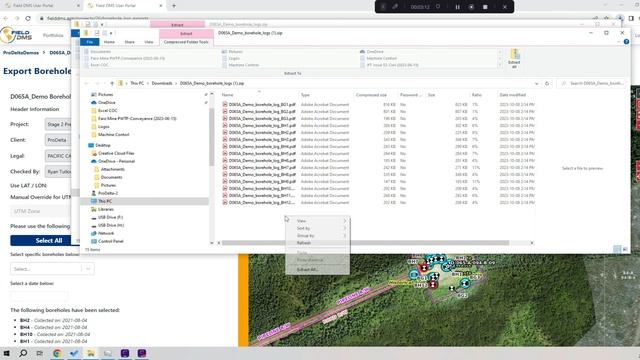Click scroll-down arrow of navigation pane

pyautogui.click(x=211, y=243)
